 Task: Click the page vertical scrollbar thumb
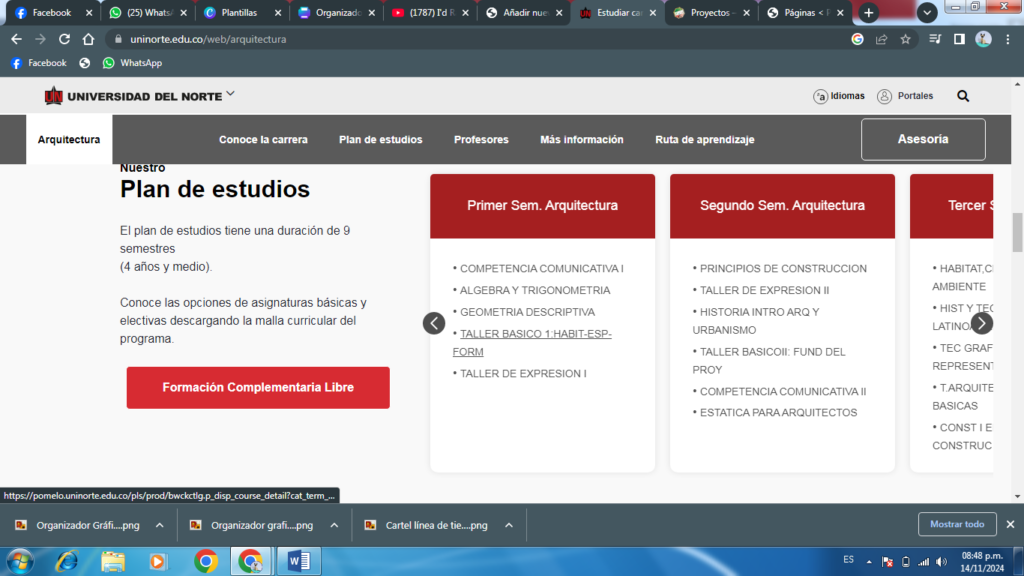(1018, 232)
